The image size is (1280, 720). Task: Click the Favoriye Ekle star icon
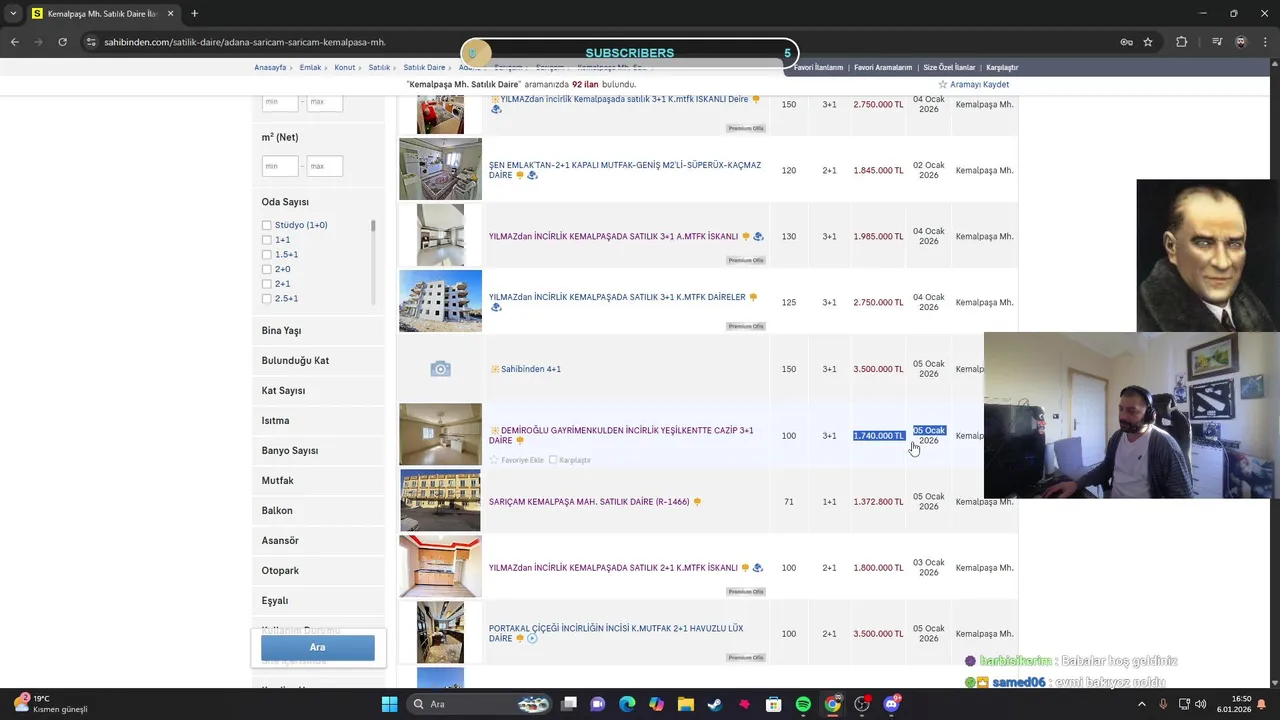click(x=494, y=460)
